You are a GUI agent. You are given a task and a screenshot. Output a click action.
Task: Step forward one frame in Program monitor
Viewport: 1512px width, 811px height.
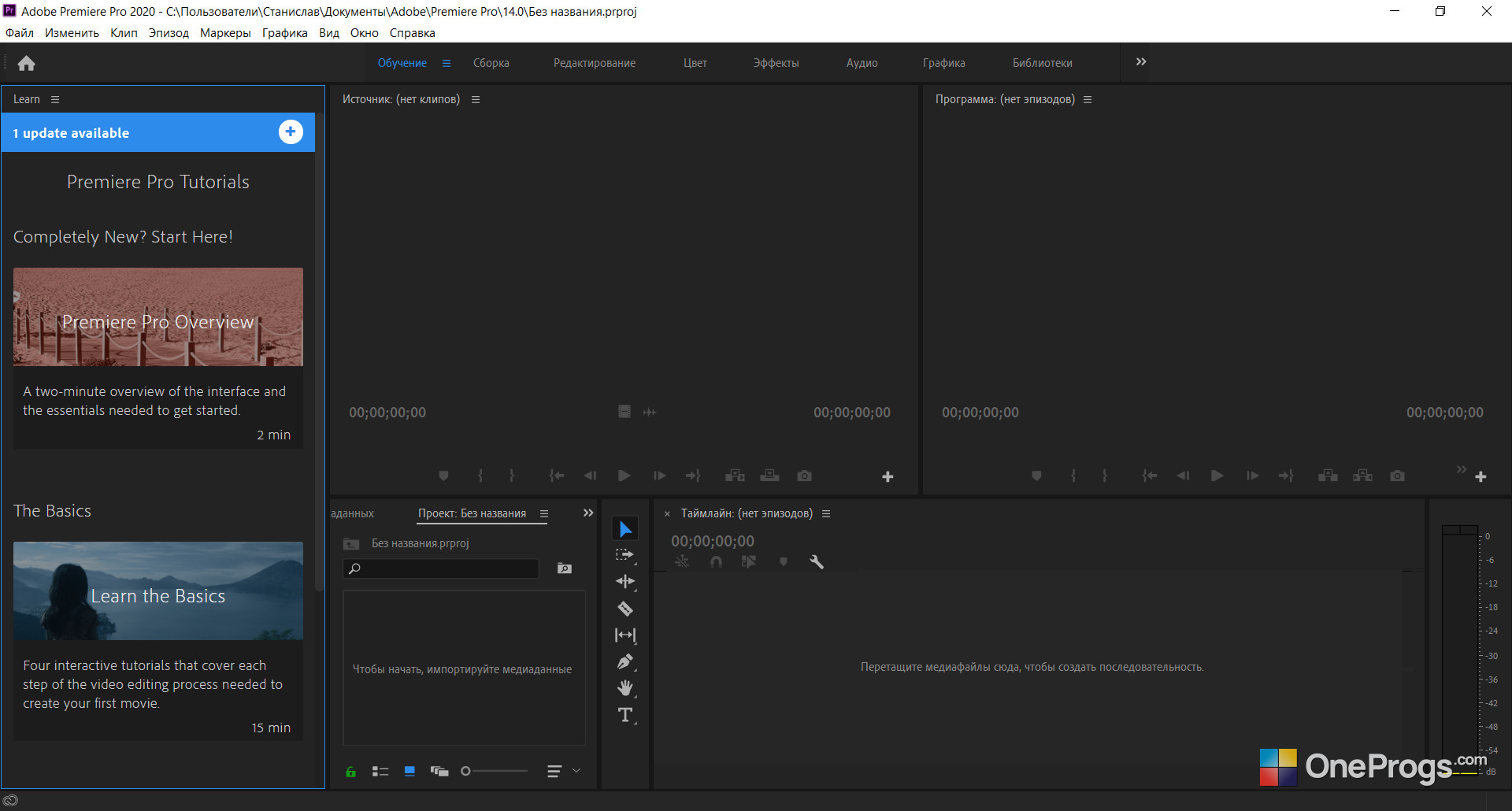1252,476
